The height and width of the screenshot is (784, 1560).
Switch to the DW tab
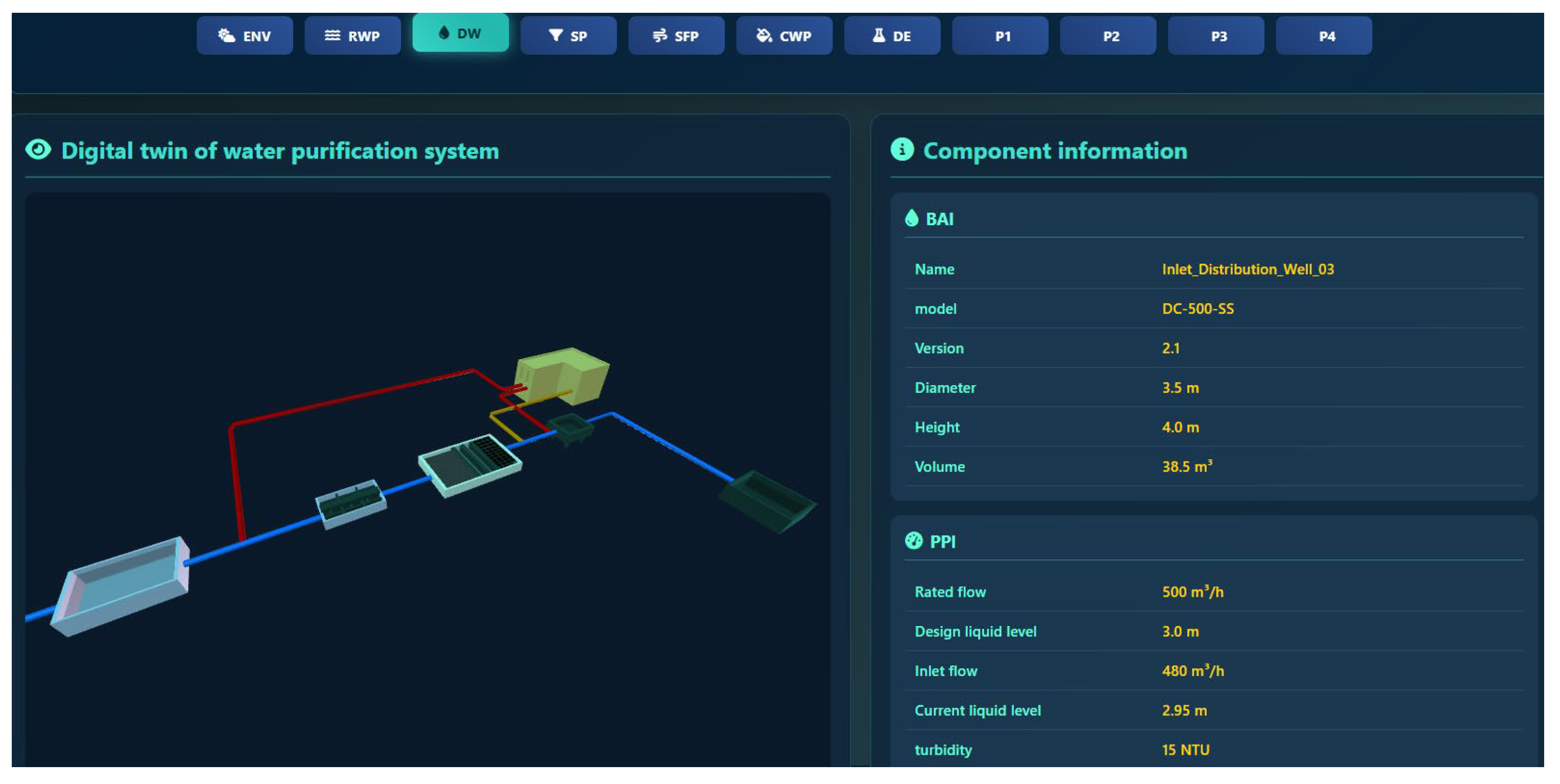[x=460, y=33]
